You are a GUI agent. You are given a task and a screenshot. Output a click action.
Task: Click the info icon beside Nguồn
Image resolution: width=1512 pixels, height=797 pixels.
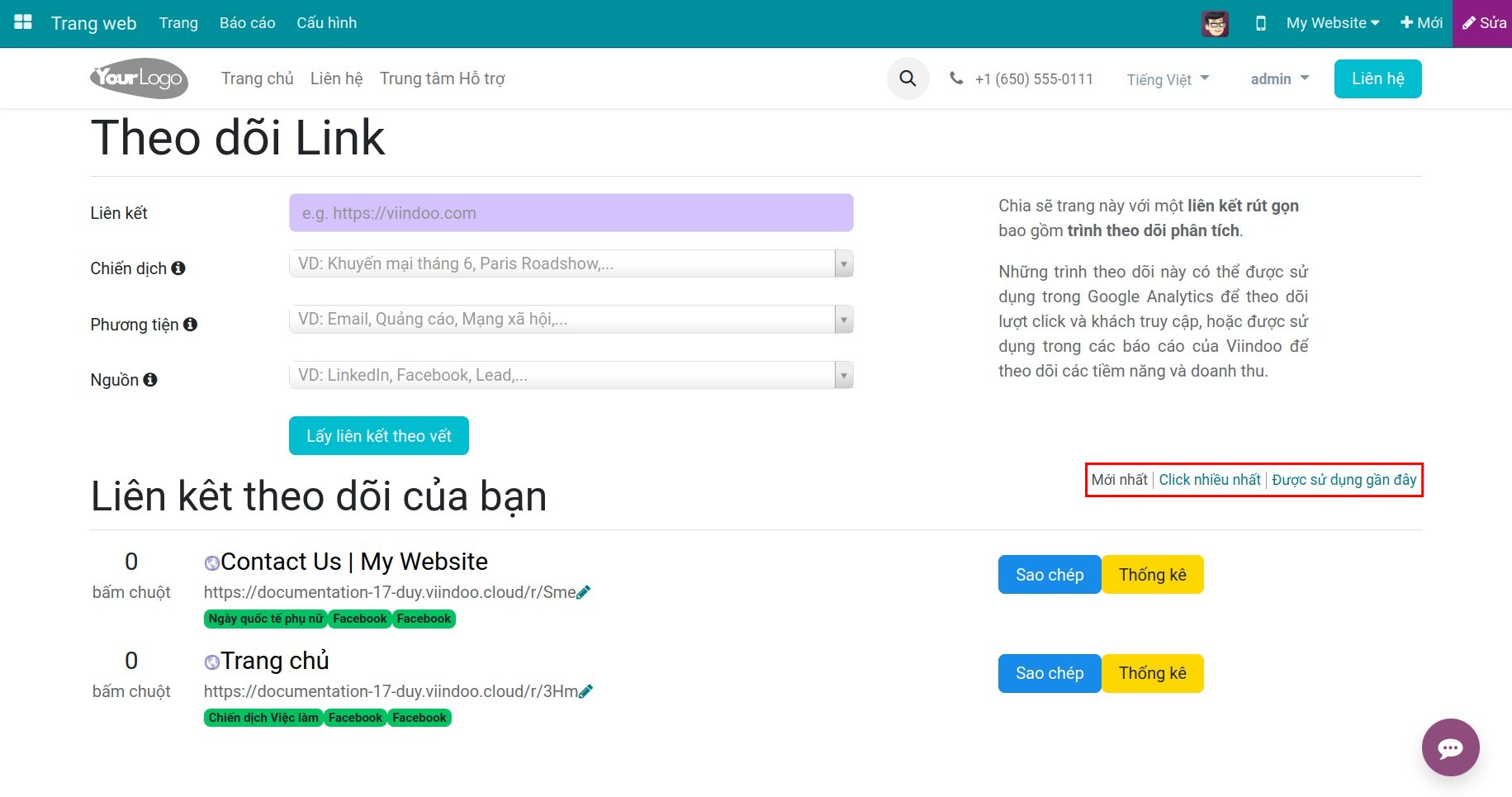tap(150, 380)
